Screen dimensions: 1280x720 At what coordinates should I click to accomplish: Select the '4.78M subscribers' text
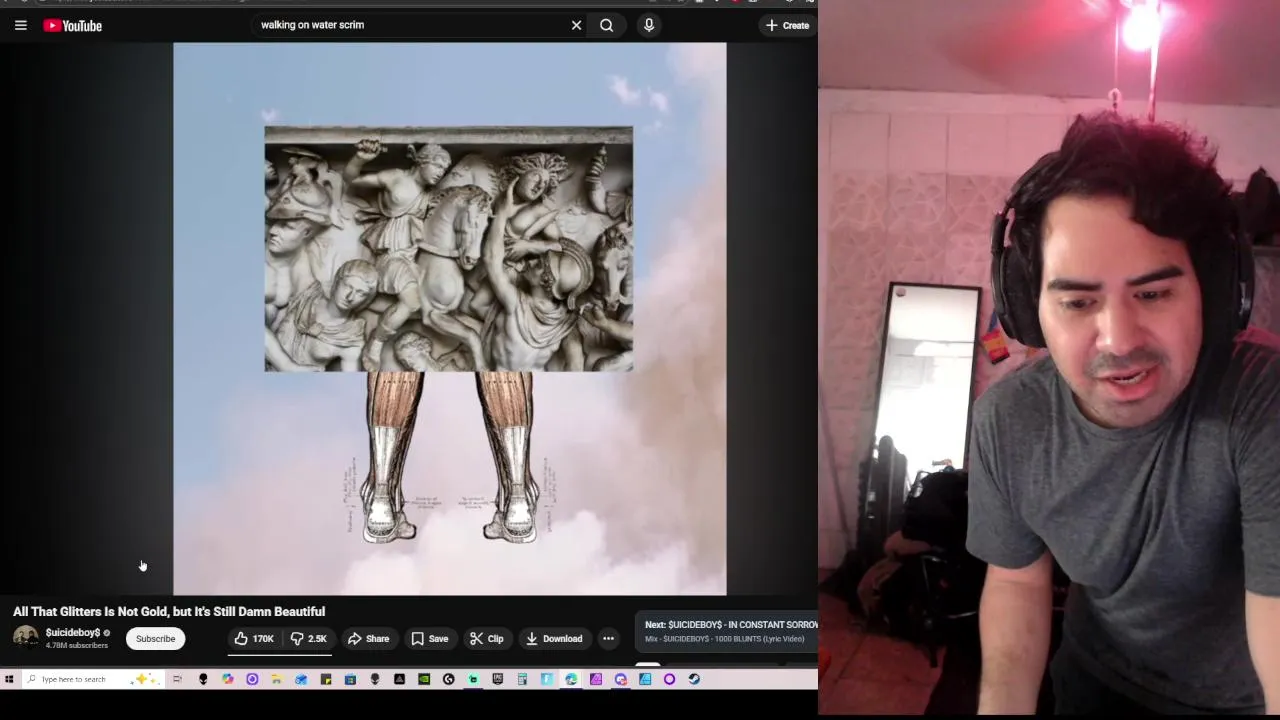[x=76, y=646]
